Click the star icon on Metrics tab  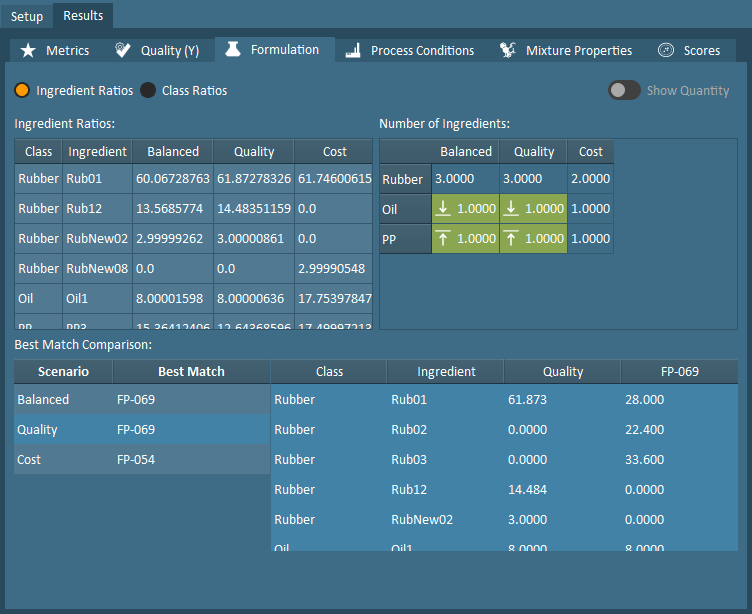(x=28, y=50)
